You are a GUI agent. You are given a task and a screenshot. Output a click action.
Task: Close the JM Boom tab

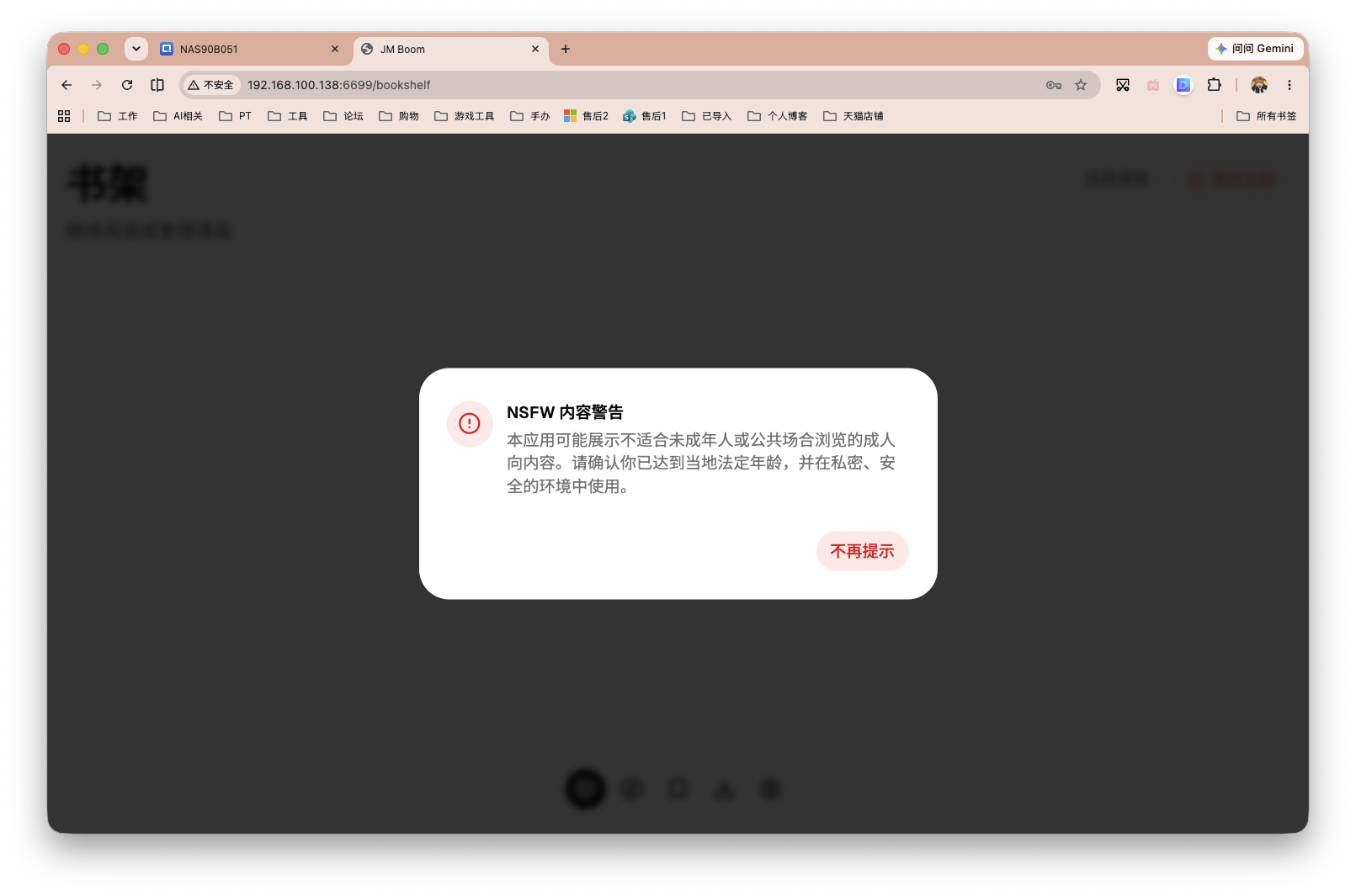(535, 49)
